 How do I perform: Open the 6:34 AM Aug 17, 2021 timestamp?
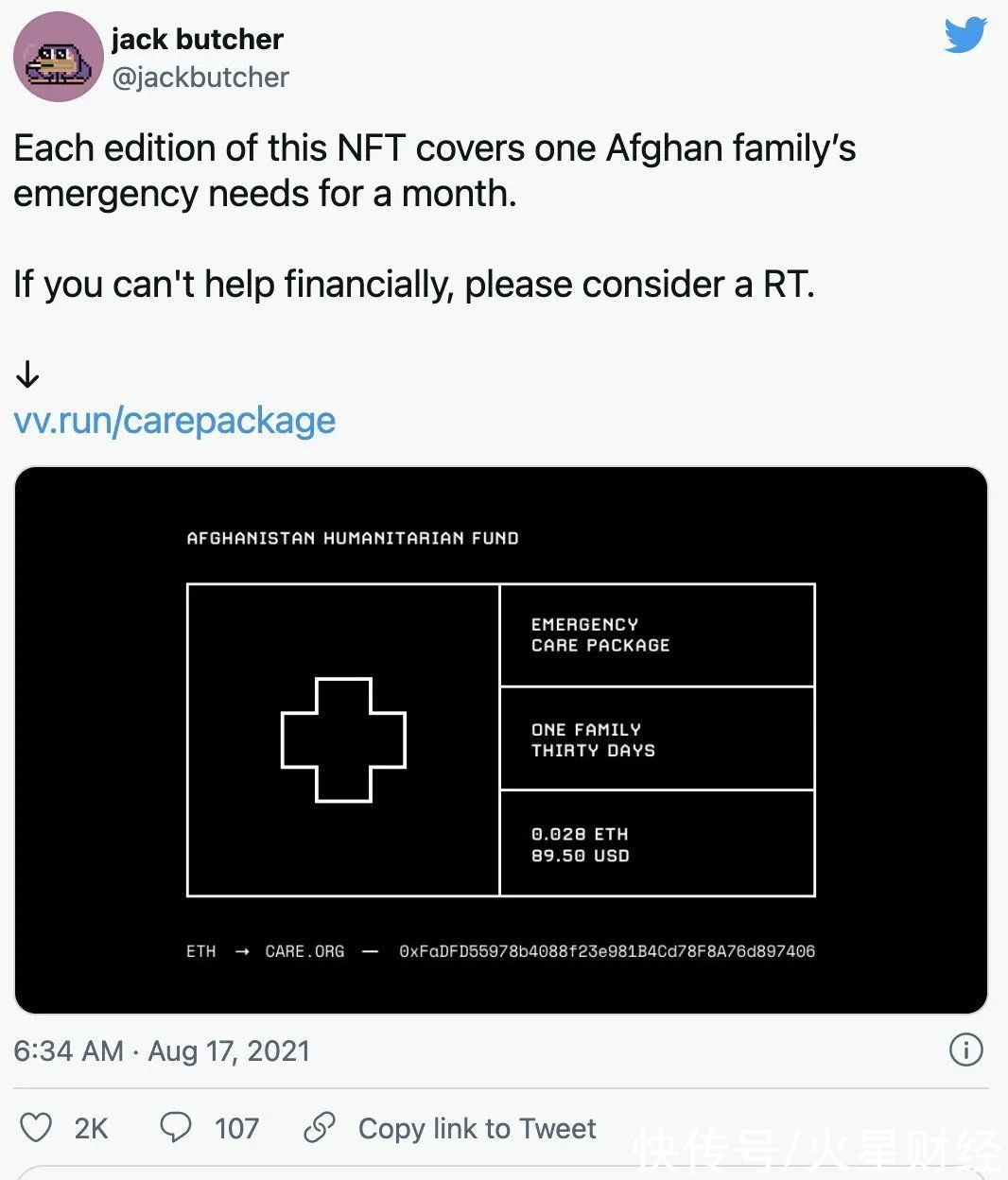click(x=162, y=1050)
